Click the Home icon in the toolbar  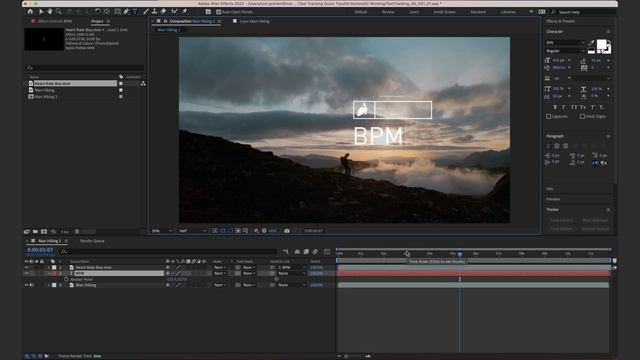click(x=30, y=12)
